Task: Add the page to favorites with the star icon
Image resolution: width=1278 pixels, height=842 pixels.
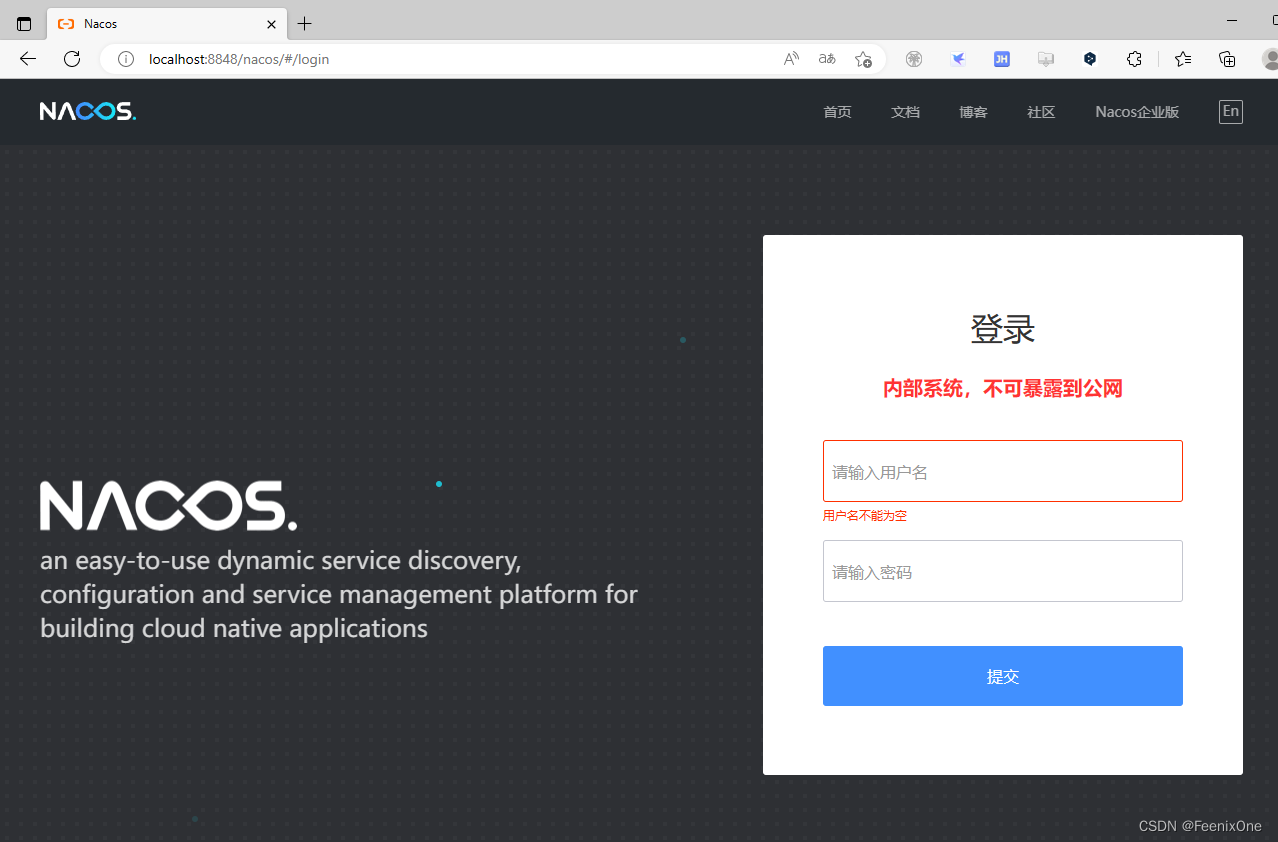Action: point(863,59)
